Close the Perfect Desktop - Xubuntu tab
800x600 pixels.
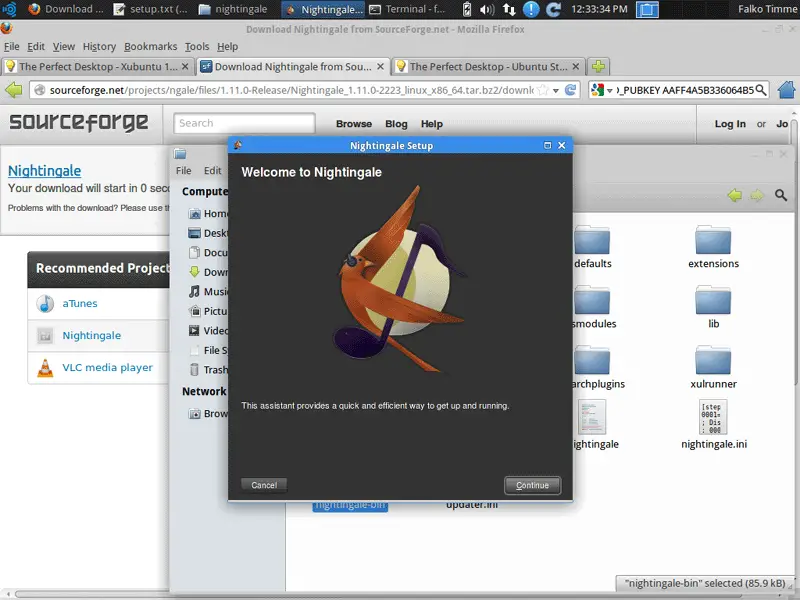(x=185, y=66)
